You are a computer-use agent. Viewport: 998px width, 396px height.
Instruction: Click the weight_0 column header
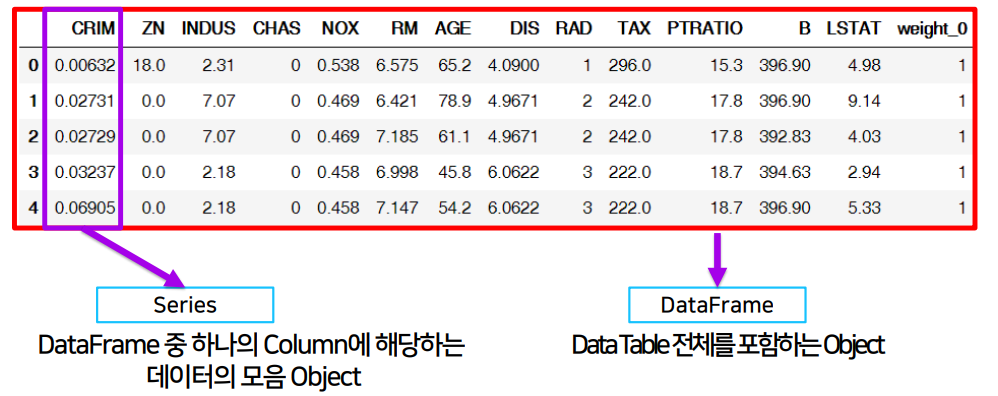(x=932, y=29)
